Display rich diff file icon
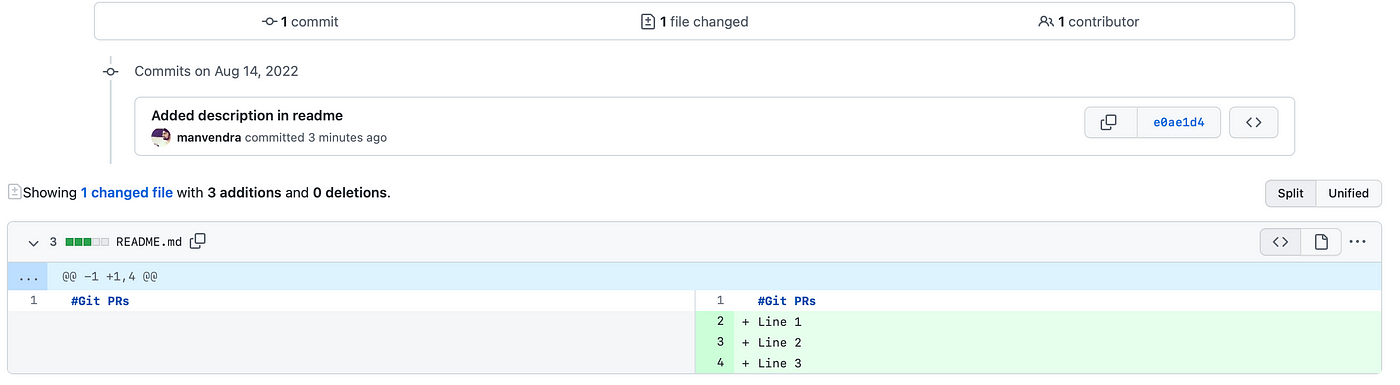 click(1321, 242)
